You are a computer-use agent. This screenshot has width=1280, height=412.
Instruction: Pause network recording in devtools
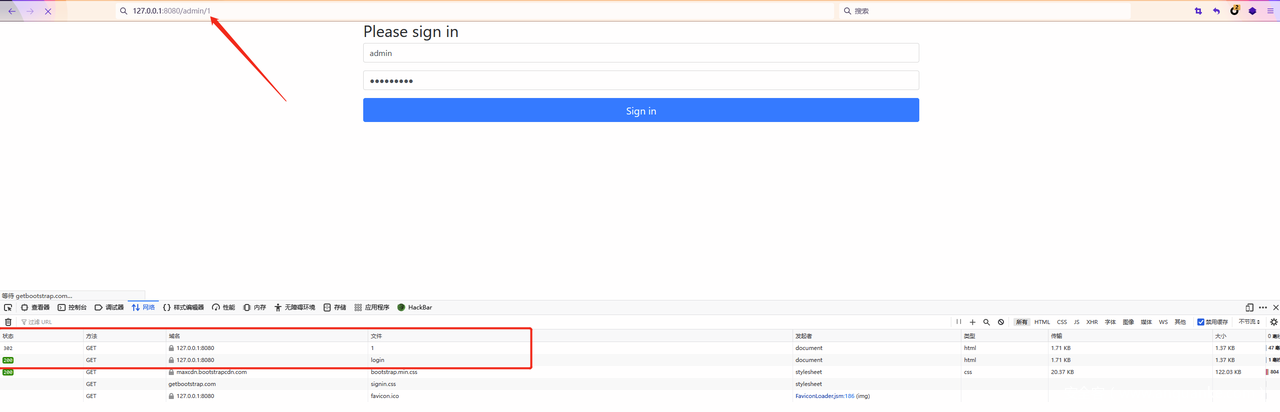959,322
